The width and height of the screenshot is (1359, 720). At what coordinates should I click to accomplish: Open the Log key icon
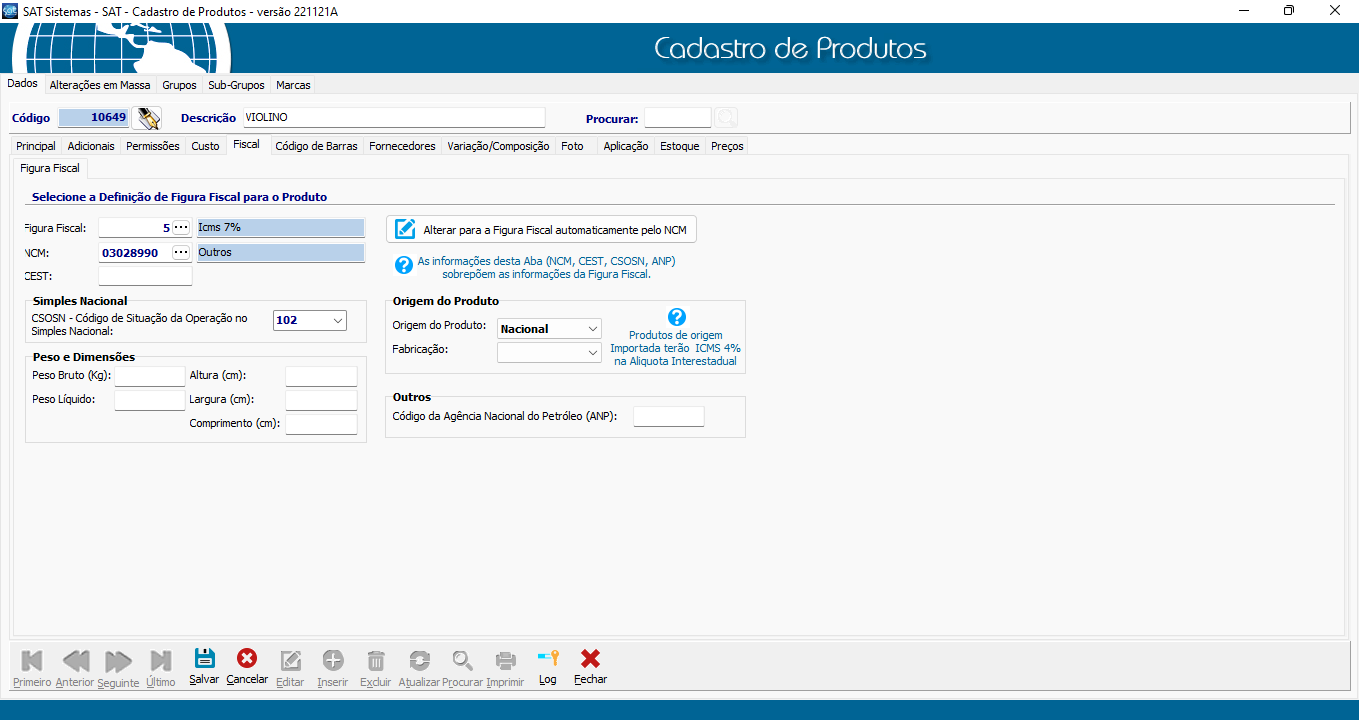(547, 659)
